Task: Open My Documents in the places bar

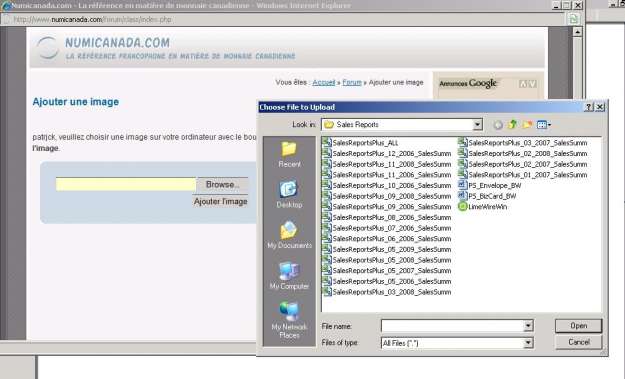Action: 289,235
